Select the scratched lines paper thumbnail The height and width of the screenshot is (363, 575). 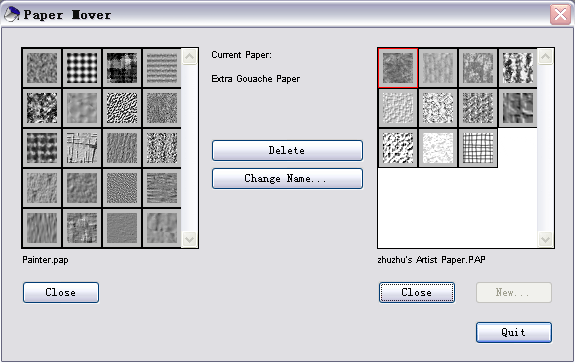click(82, 148)
